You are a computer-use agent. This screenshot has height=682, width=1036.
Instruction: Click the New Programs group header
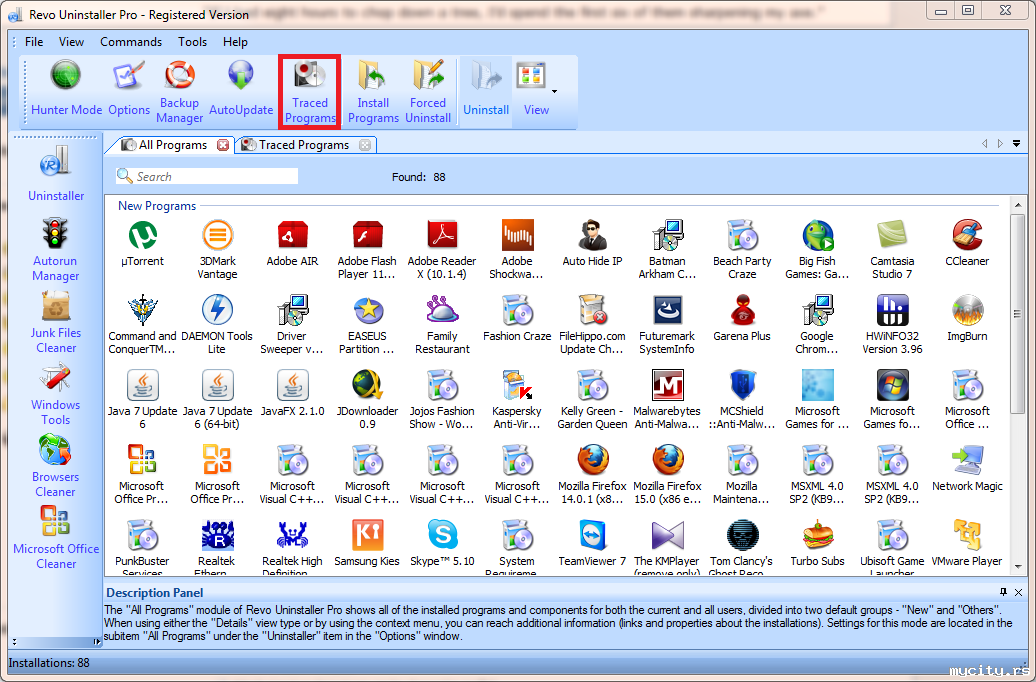157,206
